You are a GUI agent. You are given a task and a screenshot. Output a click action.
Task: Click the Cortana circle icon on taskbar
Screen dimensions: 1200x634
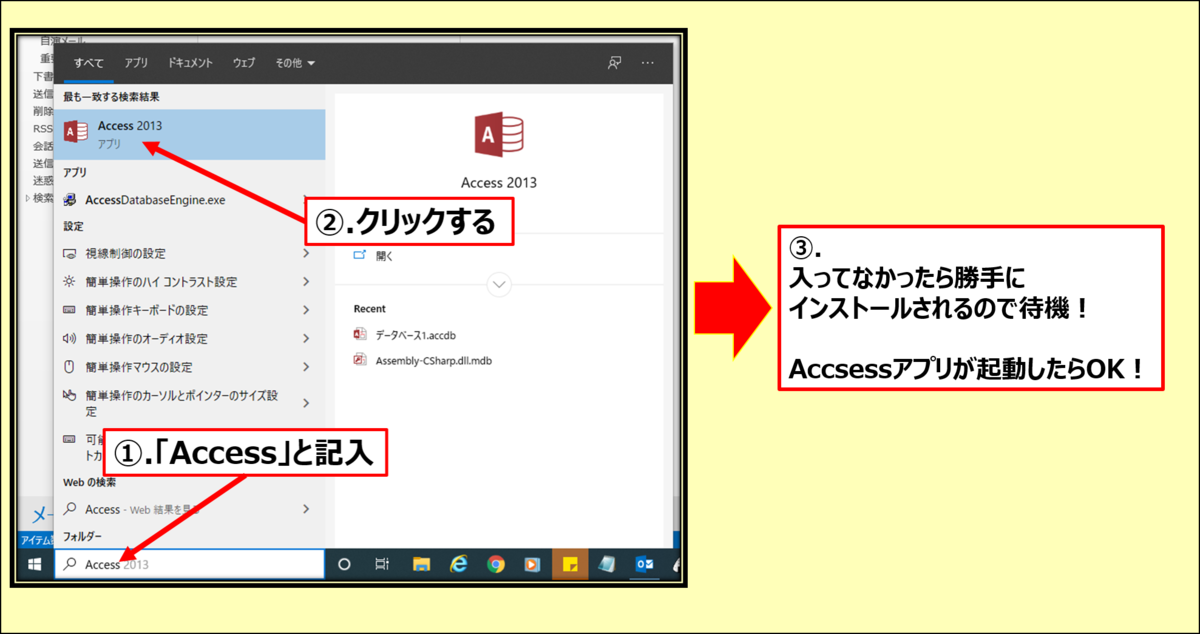click(344, 564)
